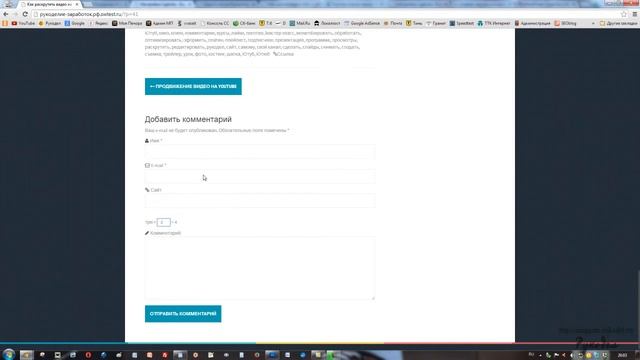The image size is (640, 360).
Task: Show bookmarks overflow chevron
Action: click(593, 23)
